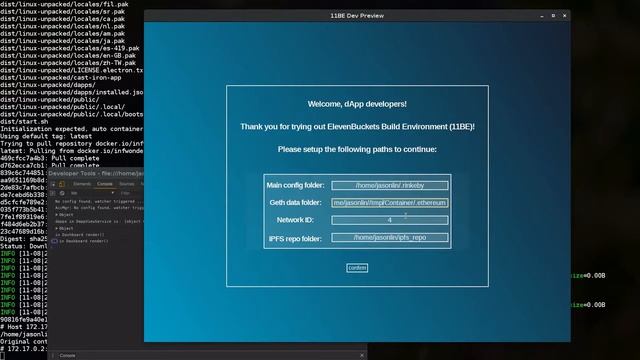
Task: Select the Console tab in Developer Tools
Action: 104,184
